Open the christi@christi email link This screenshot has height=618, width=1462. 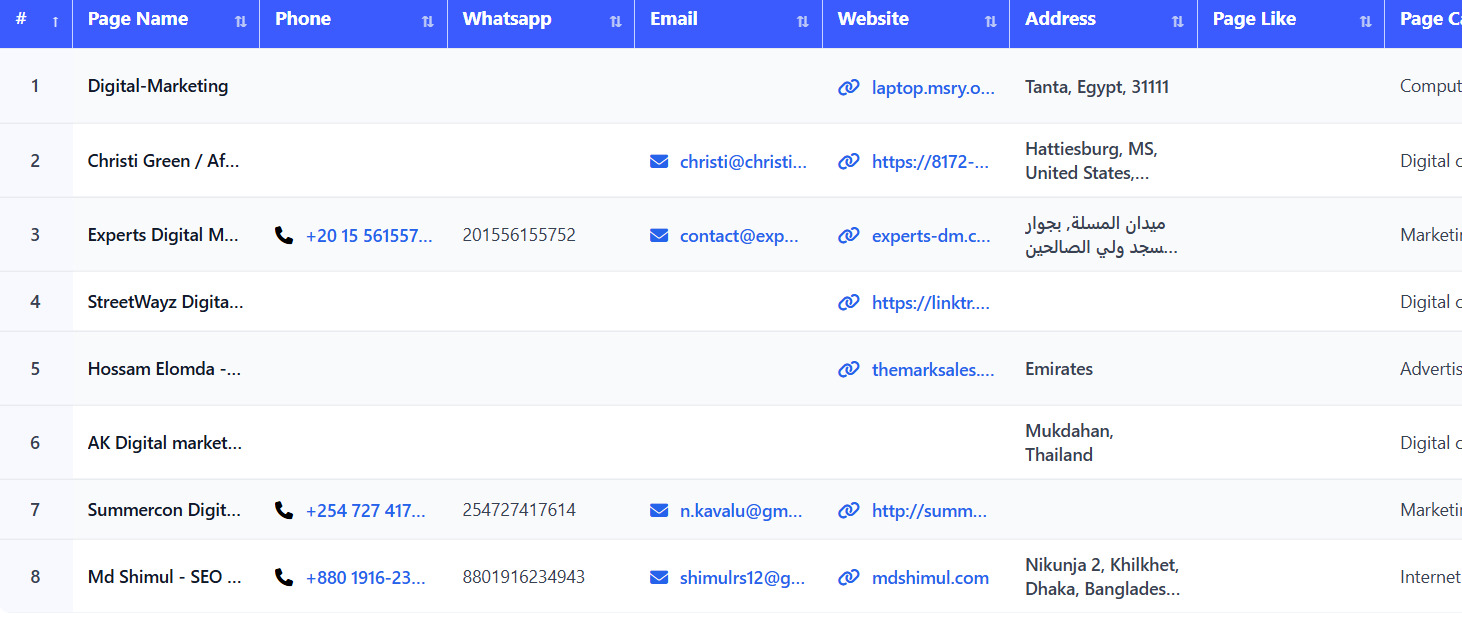(744, 160)
